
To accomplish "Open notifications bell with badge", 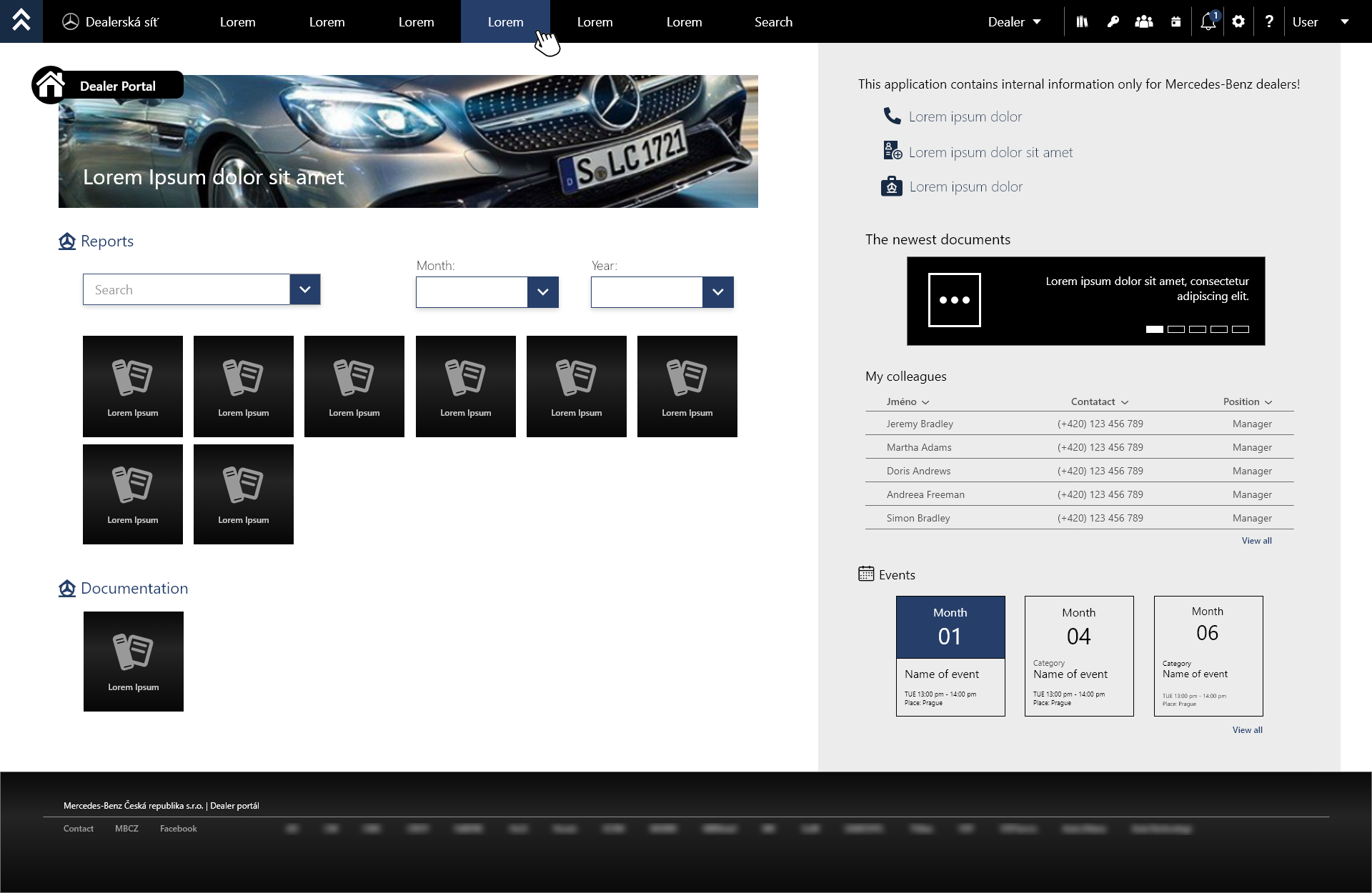I will click(1208, 21).
